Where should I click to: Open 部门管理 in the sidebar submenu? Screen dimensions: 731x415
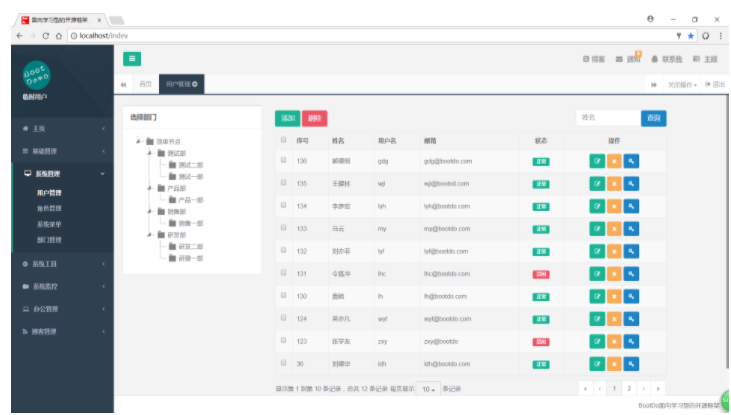(49, 240)
